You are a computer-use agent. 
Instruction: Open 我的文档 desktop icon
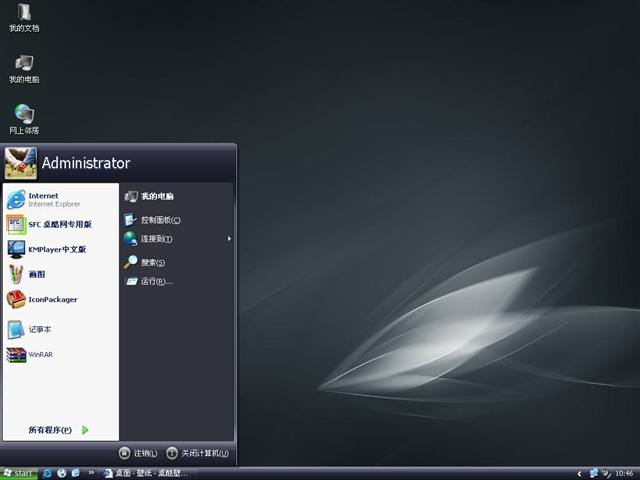coord(24,18)
